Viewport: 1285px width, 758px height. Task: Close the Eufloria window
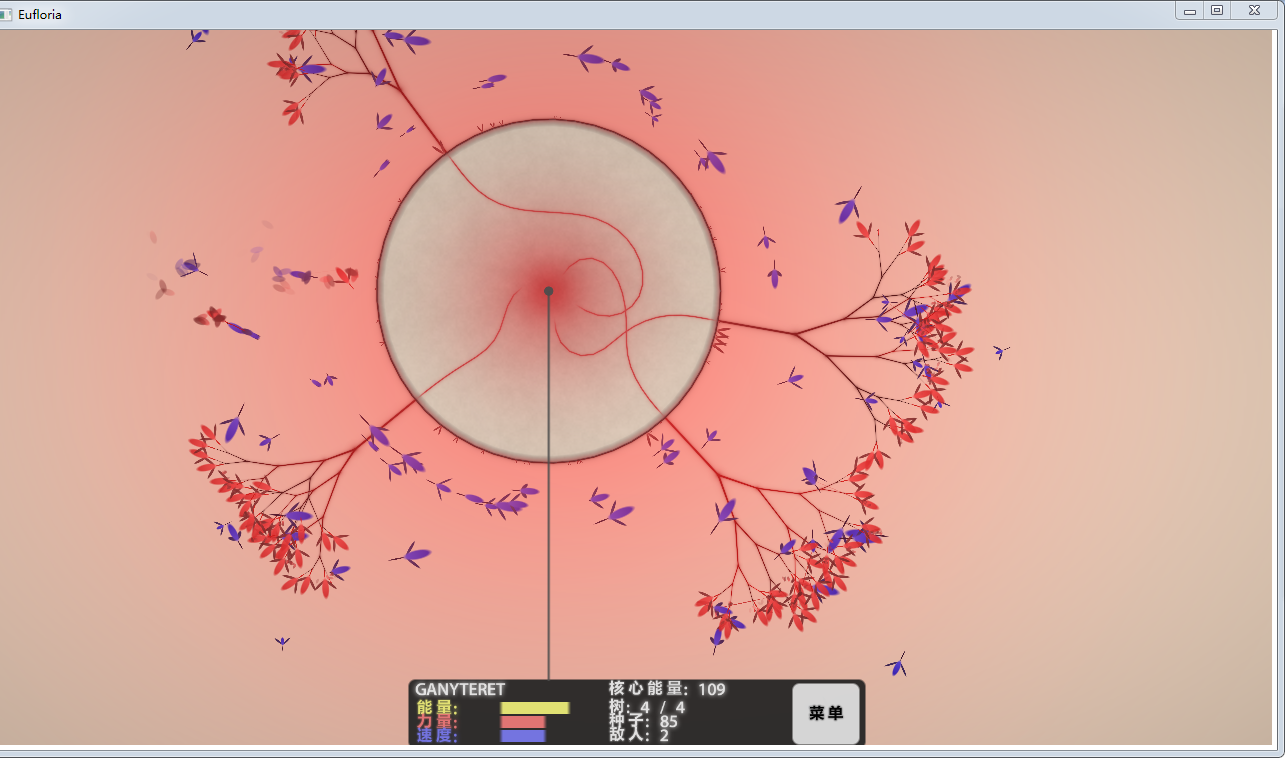click(x=1254, y=10)
